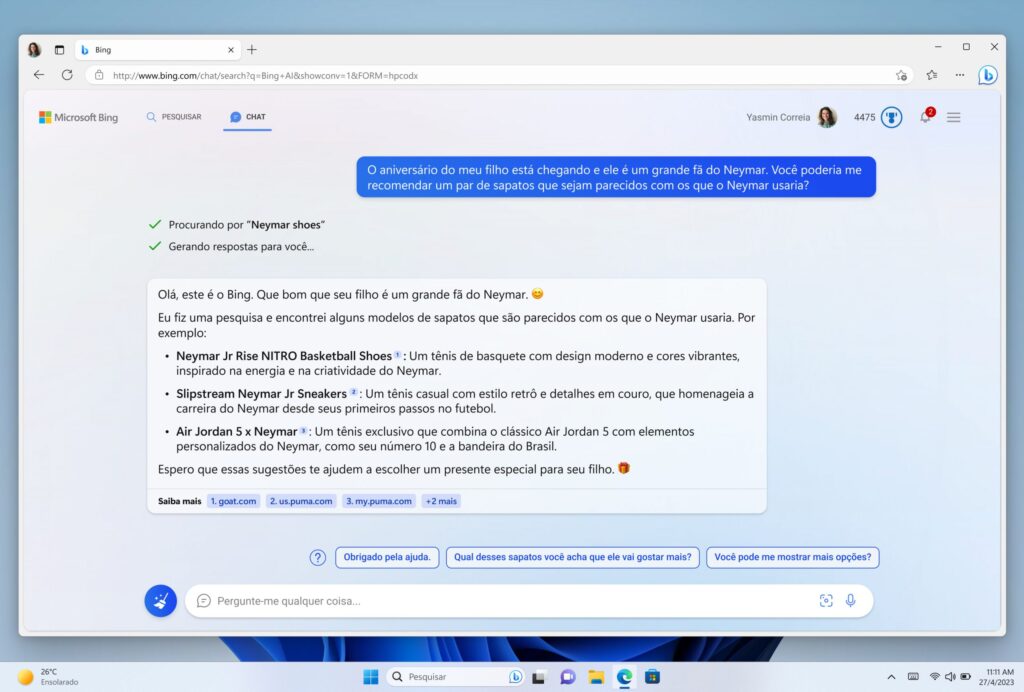
Task: Choose 'Qual desses sapatos' suggestion
Action: [573, 558]
